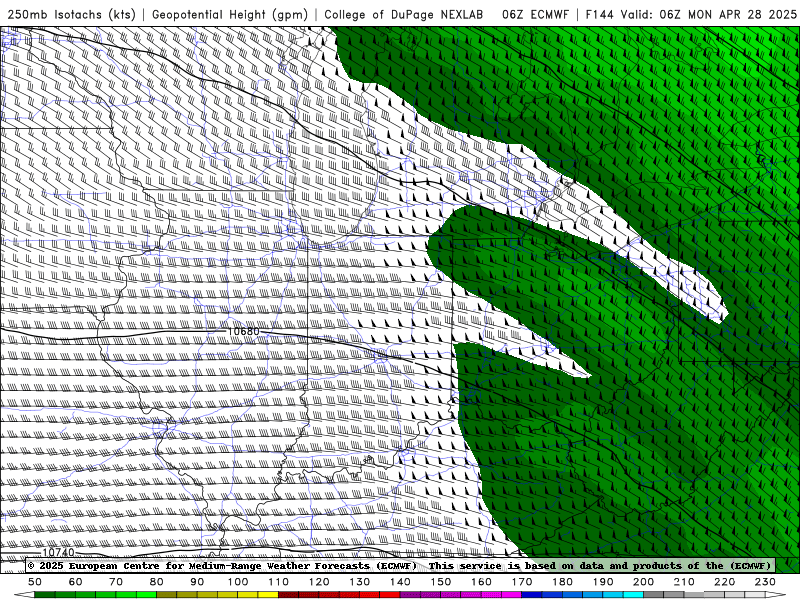The width and height of the screenshot is (800, 600).
Task: Click the 160 value on the color scale
Action: pyautogui.click(x=481, y=582)
